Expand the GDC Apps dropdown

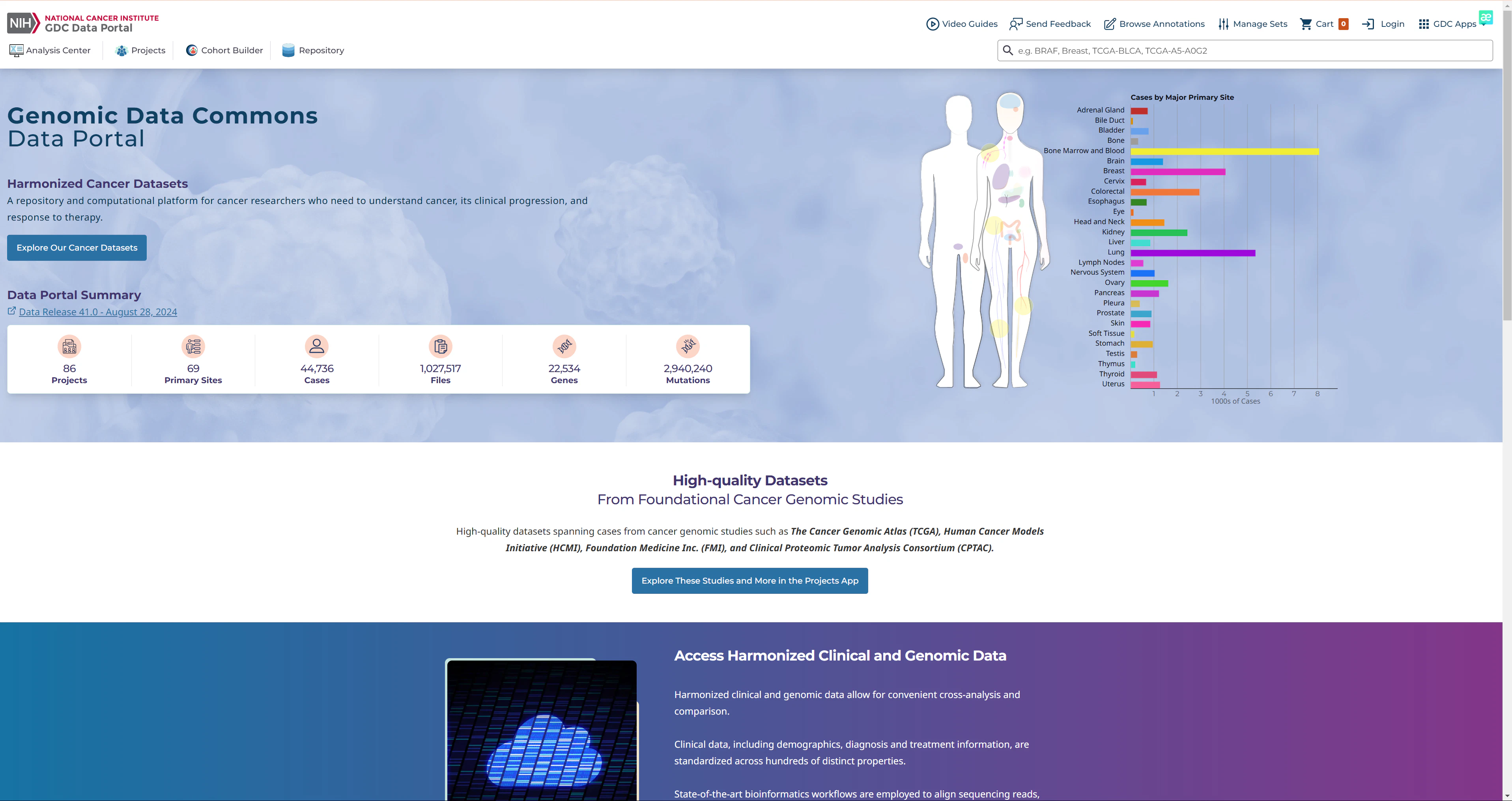point(1452,24)
